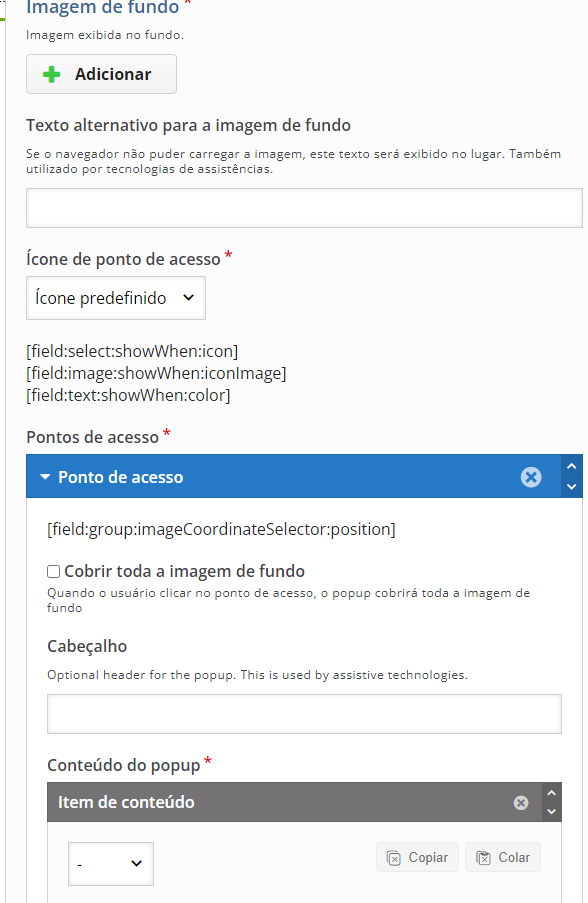Viewport: 588px width, 903px height.
Task: Click the green plus Adicionar icon
Action: pos(51,74)
